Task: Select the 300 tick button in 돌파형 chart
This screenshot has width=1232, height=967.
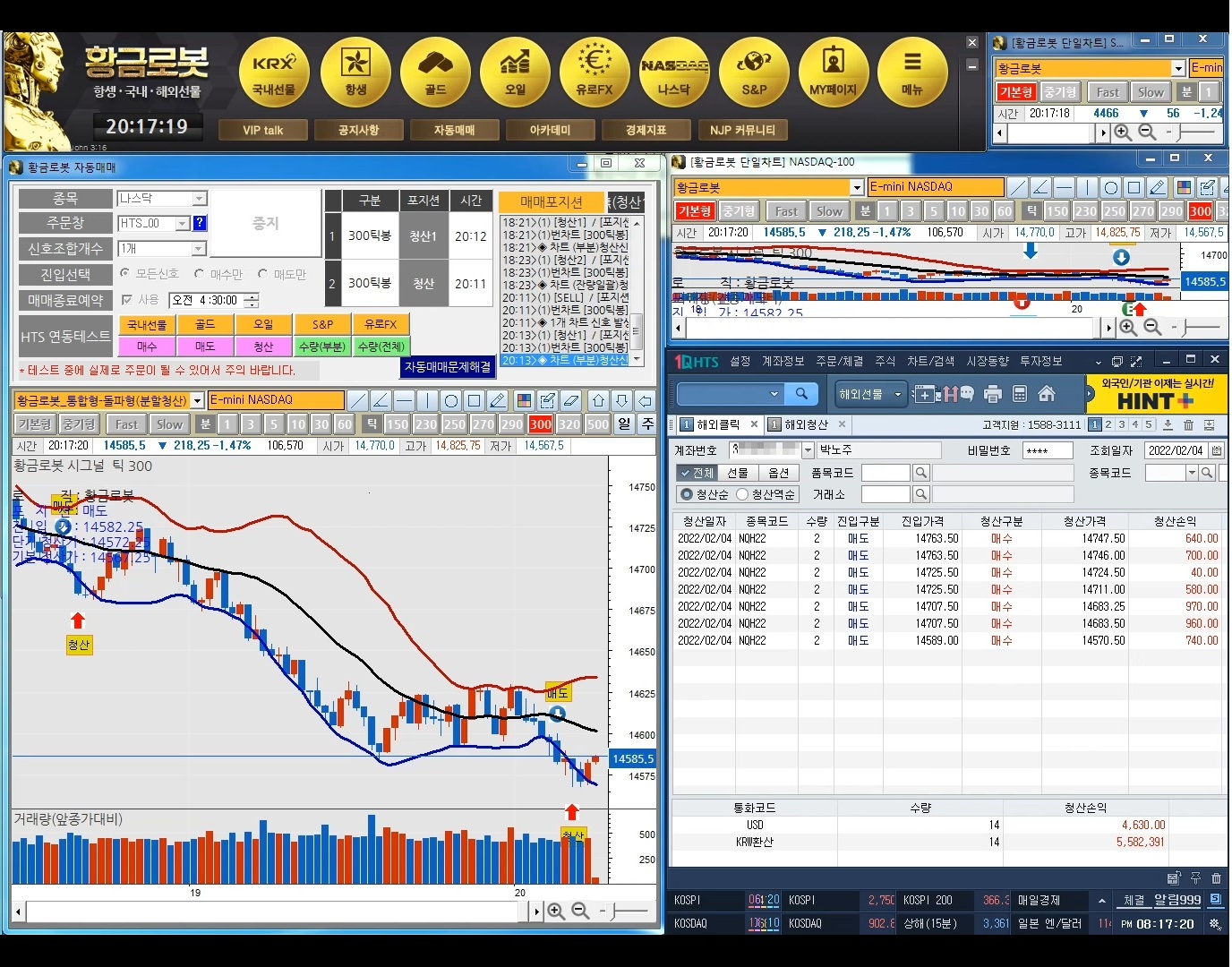Action: [x=540, y=424]
